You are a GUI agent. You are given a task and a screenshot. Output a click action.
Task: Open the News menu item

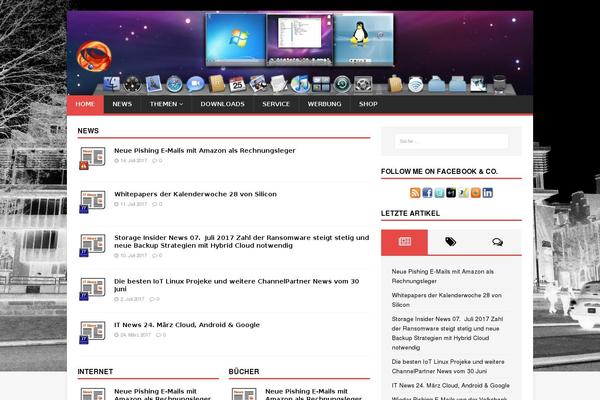coord(122,104)
